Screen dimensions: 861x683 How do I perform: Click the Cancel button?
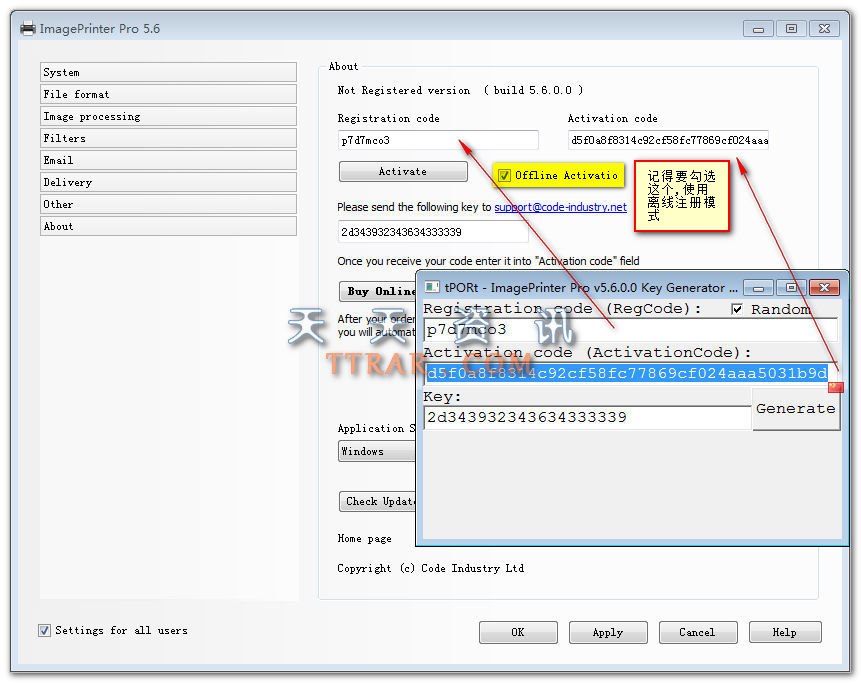[697, 632]
